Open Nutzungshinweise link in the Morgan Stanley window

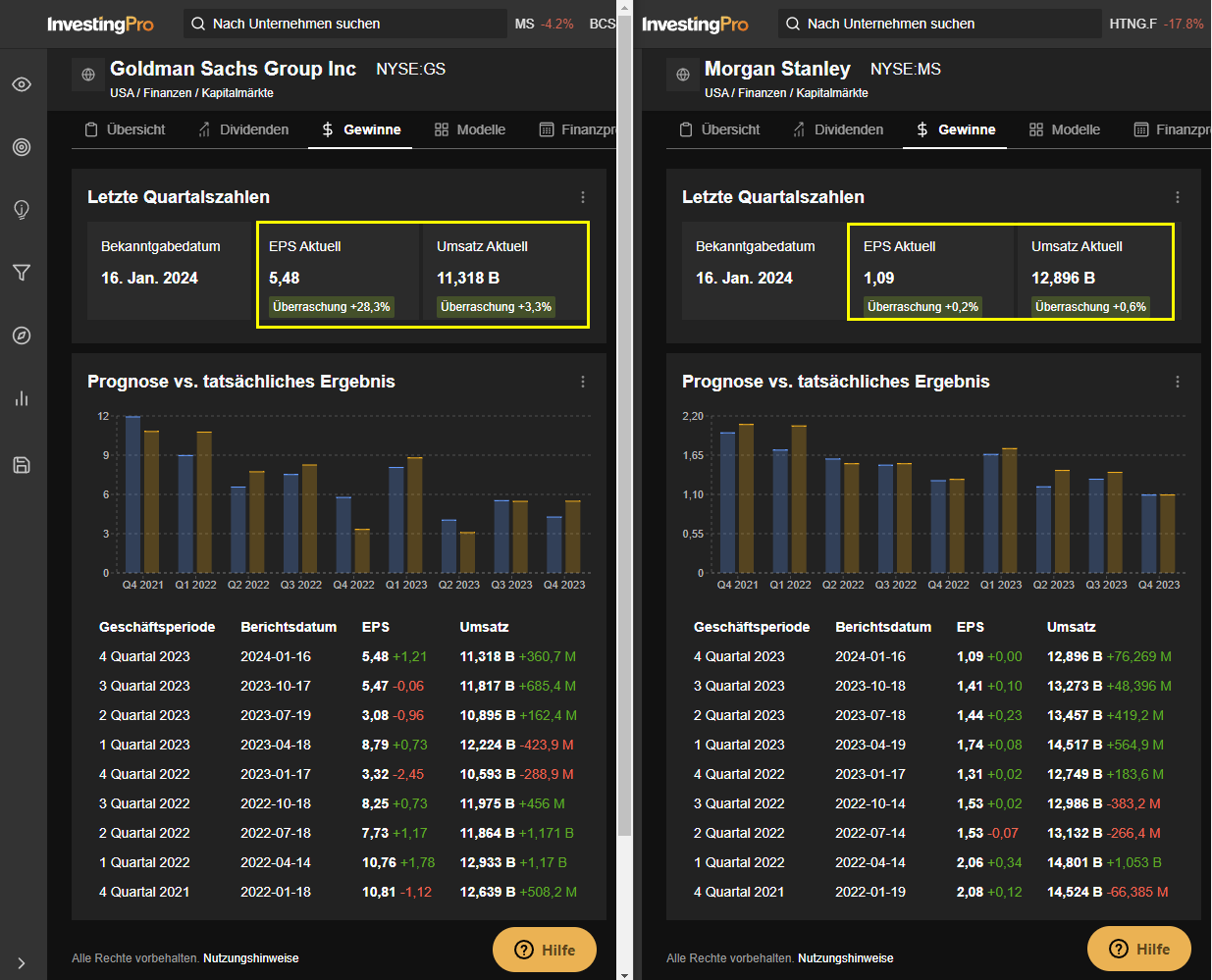pos(846,958)
